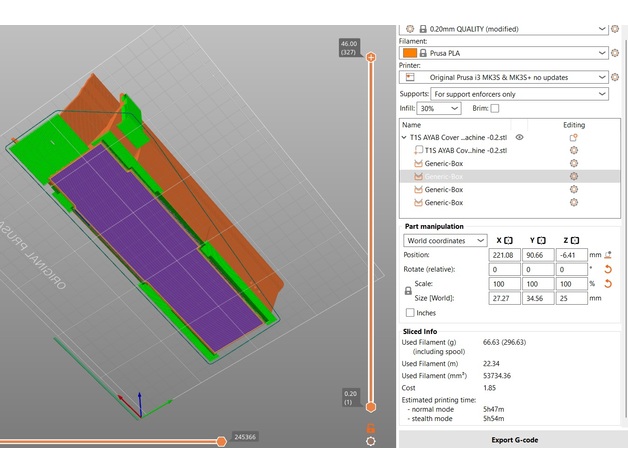Image resolution: width=628 pixels, height=472 pixels.
Task: Click the editing icon for the first Generic-Box
Action: coord(574,163)
